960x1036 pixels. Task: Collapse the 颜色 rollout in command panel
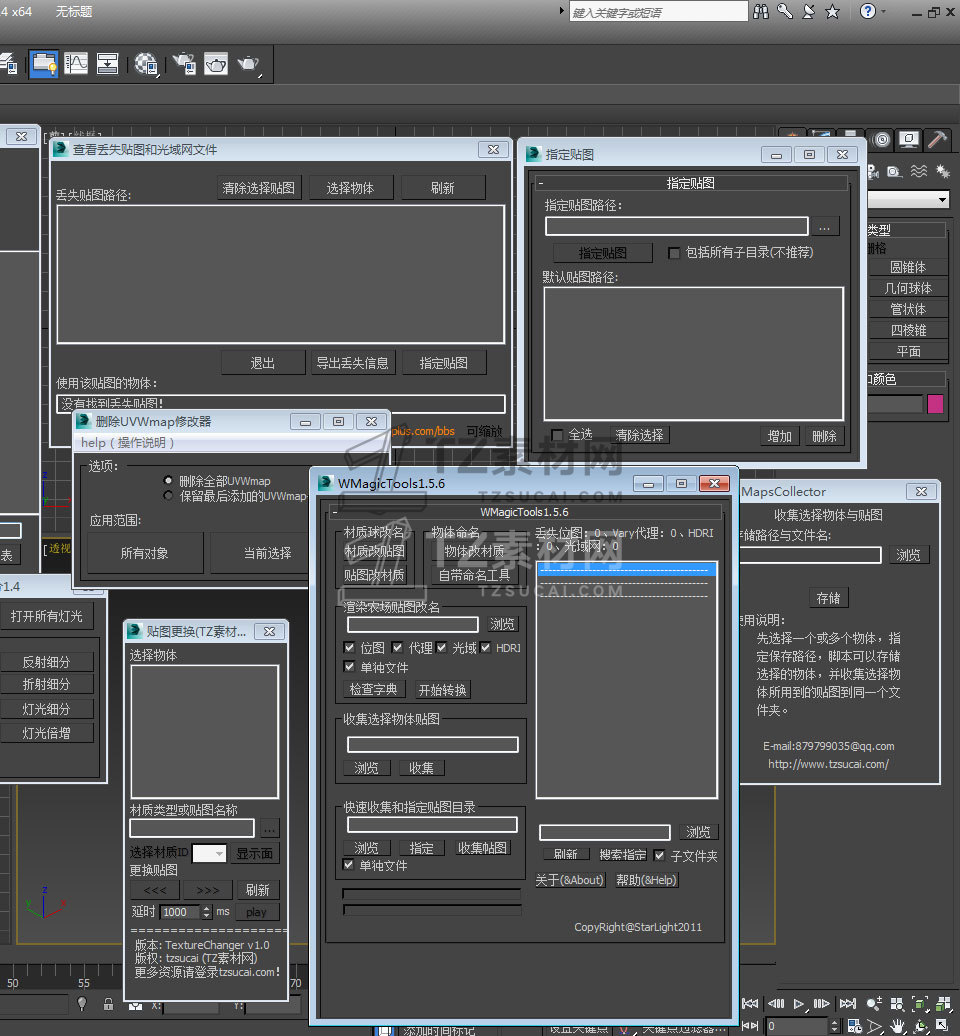point(906,379)
